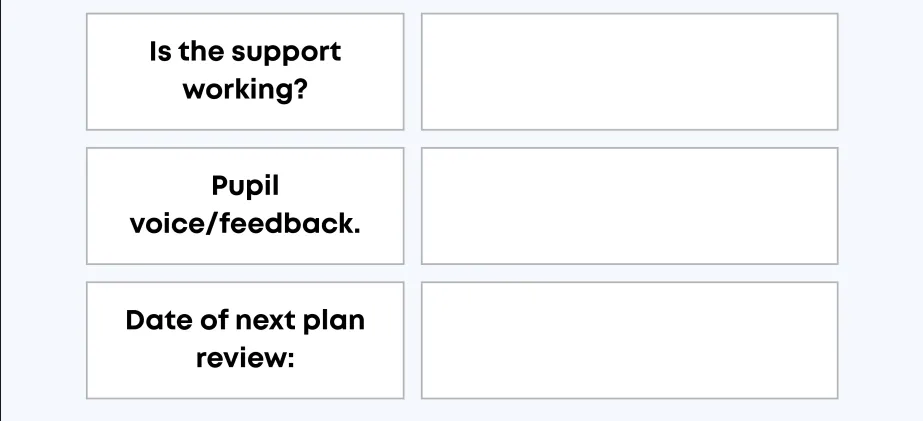Select the blank box for date of next plan review
The image size is (923, 421).
point(629,340)
